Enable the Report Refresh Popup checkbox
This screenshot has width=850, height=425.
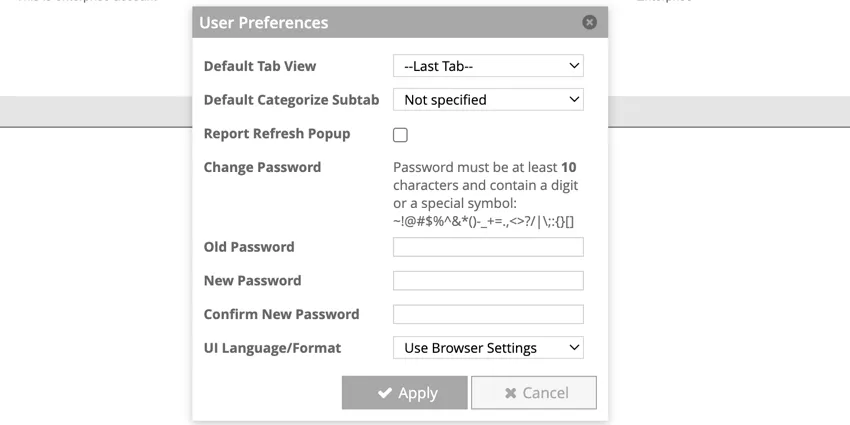coord(400,135)
